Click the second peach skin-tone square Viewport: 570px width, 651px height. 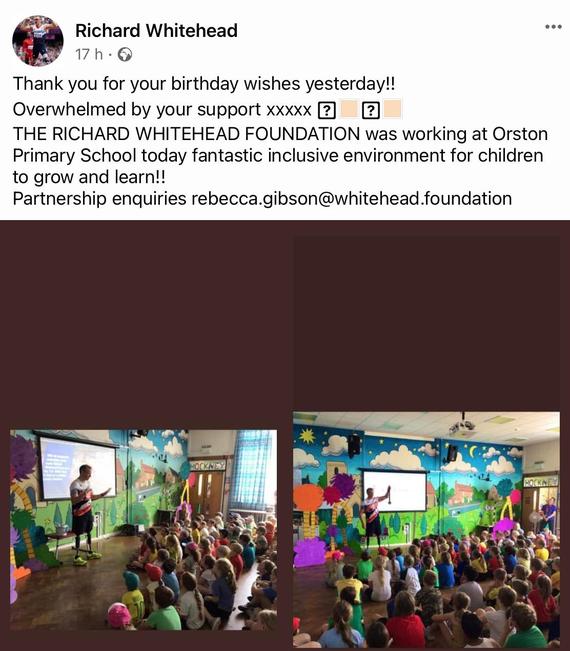[x=393, y=109]
